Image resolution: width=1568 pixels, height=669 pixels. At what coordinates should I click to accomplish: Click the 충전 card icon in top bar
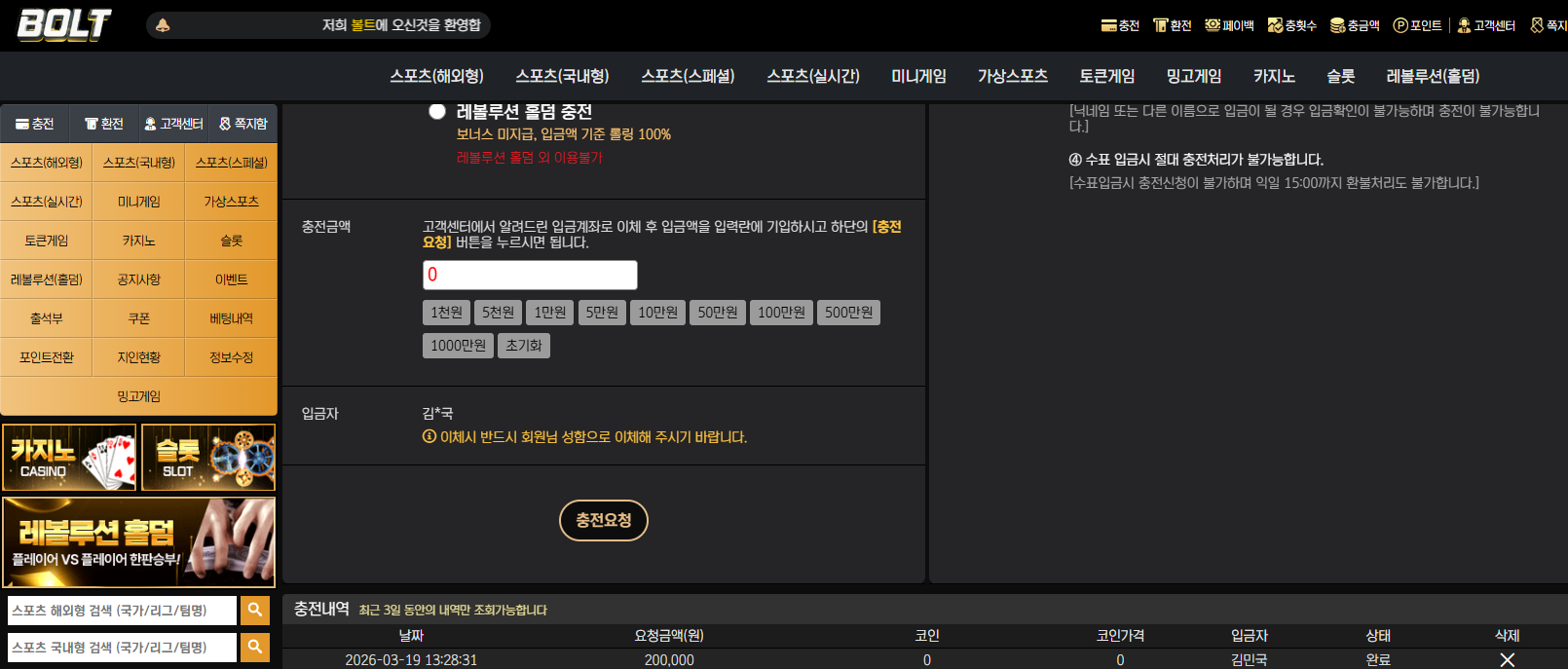(1108, 25)
